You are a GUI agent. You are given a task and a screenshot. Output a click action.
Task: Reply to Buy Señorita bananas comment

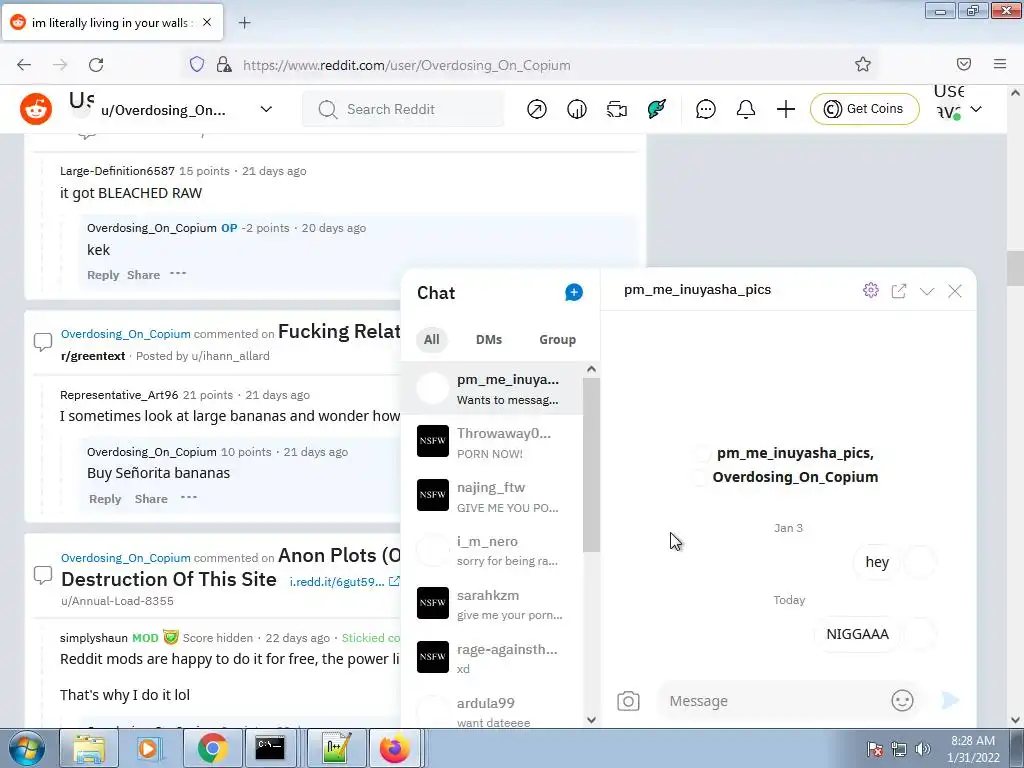(105, 499)
